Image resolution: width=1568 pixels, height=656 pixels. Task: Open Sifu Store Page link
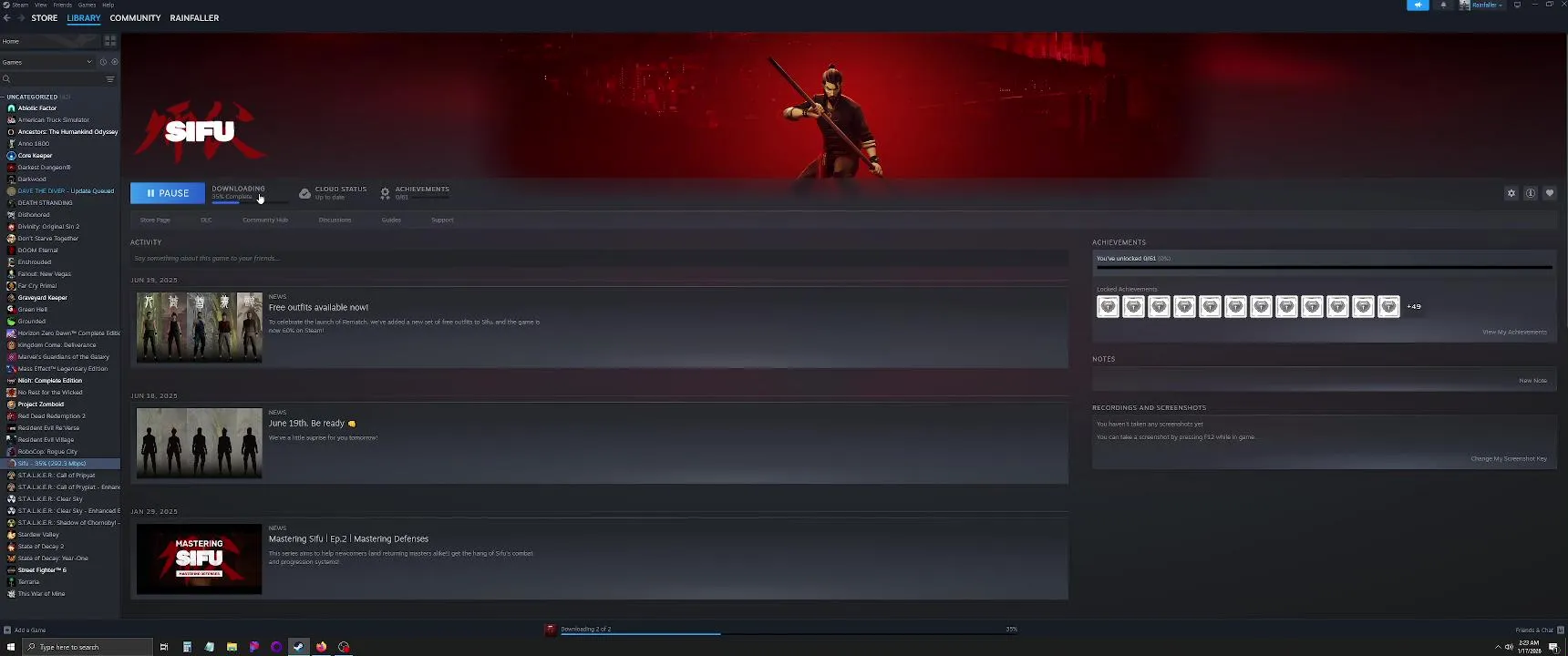click(155, 220)
